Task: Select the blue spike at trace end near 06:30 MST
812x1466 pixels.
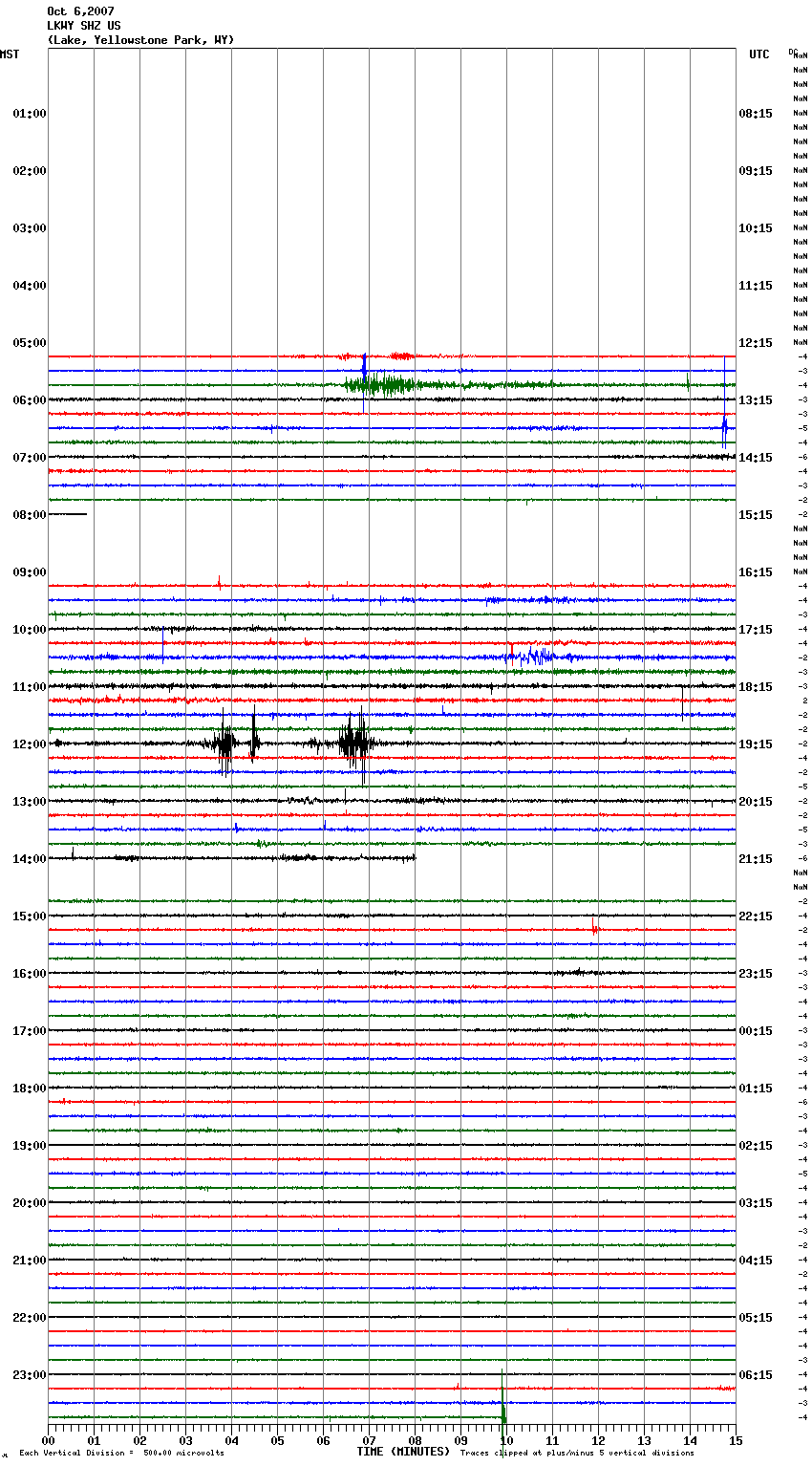Action: tap(725, 428)
